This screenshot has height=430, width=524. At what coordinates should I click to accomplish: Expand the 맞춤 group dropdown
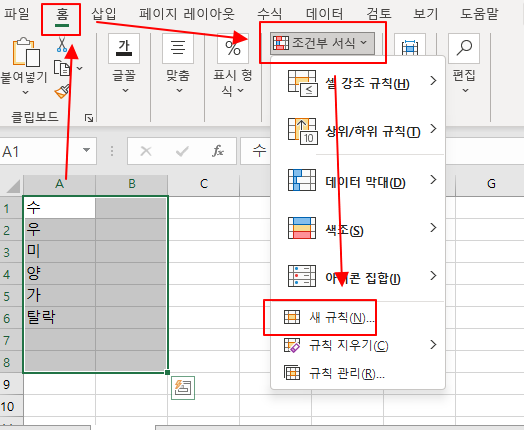179,91
